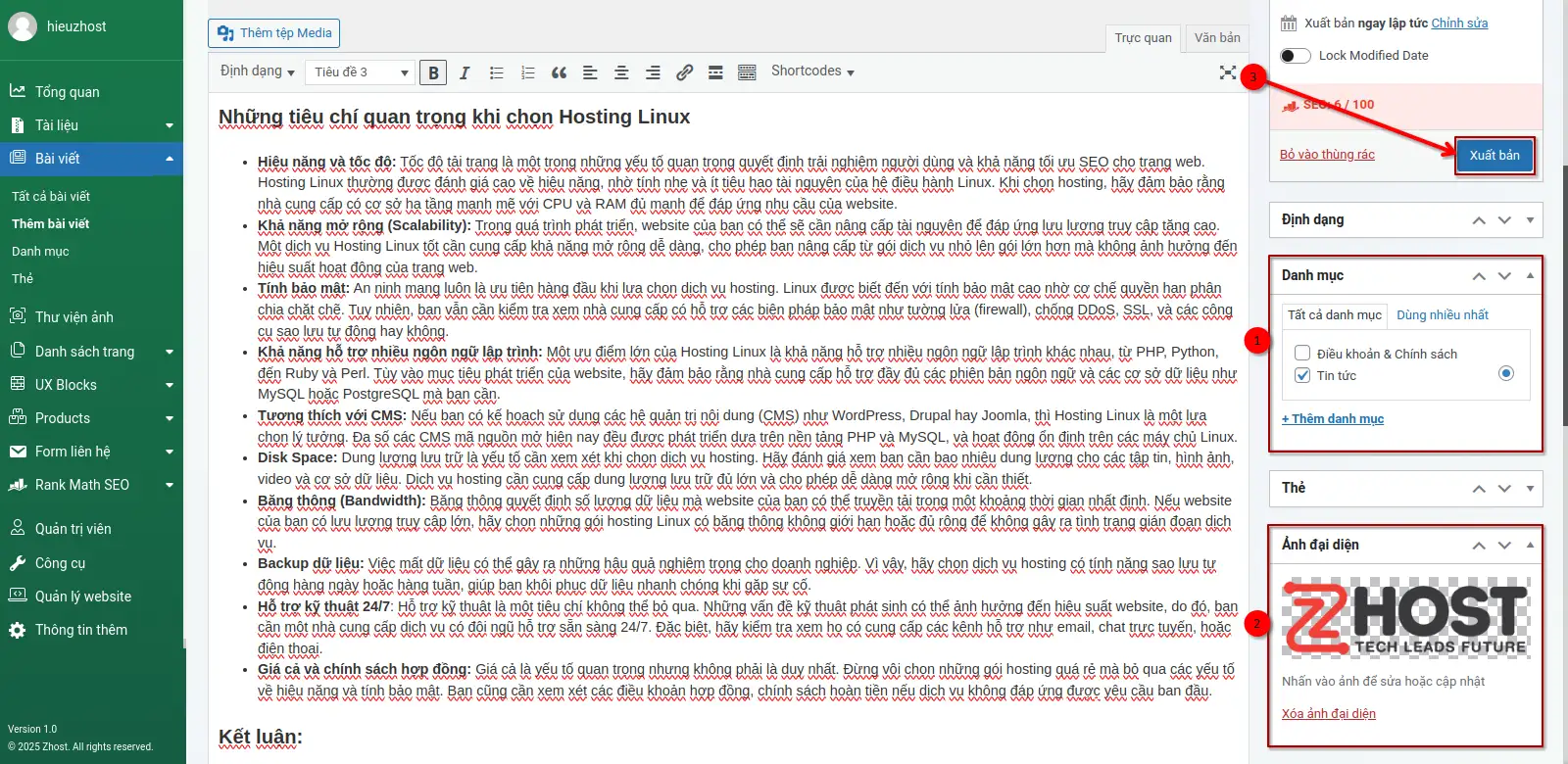Expand the Products submenu
The height and width of the screenshot is (764, 1568).
[x=170, y=418]
